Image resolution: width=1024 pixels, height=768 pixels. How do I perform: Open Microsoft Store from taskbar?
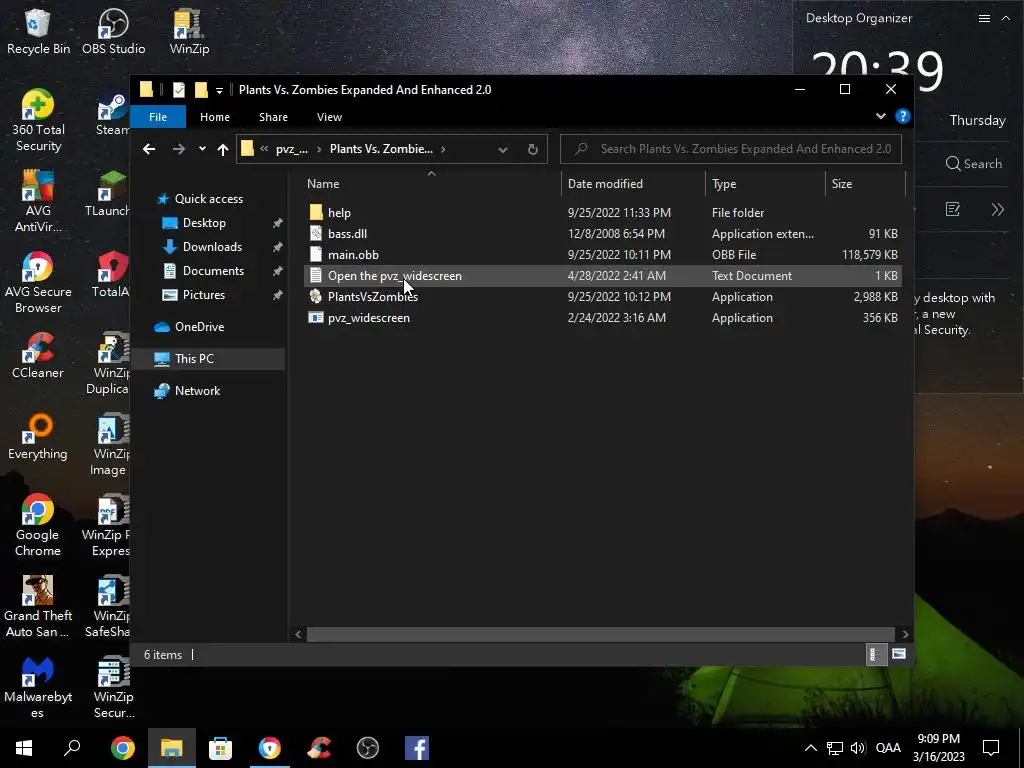click(x=220, y=748)
